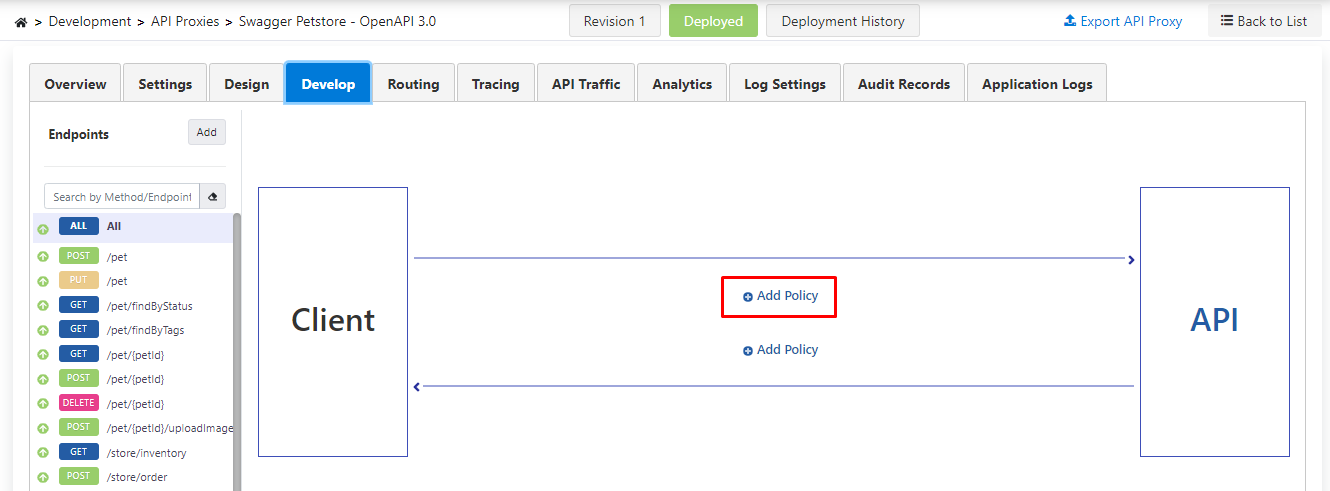The image size is (1330, 491).
Task: Focus the Search by Method/Endpoint field
Action: [x=121, y=197]
